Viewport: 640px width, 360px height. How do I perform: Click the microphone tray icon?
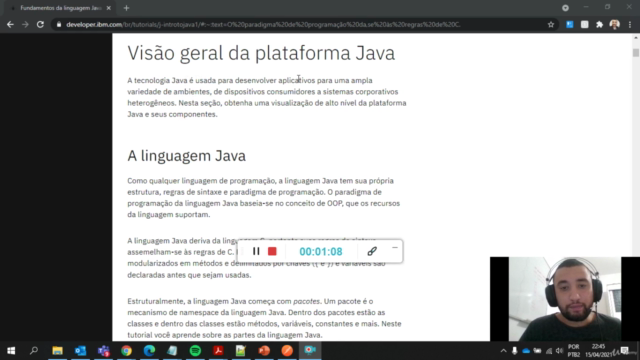click(514, 351)
